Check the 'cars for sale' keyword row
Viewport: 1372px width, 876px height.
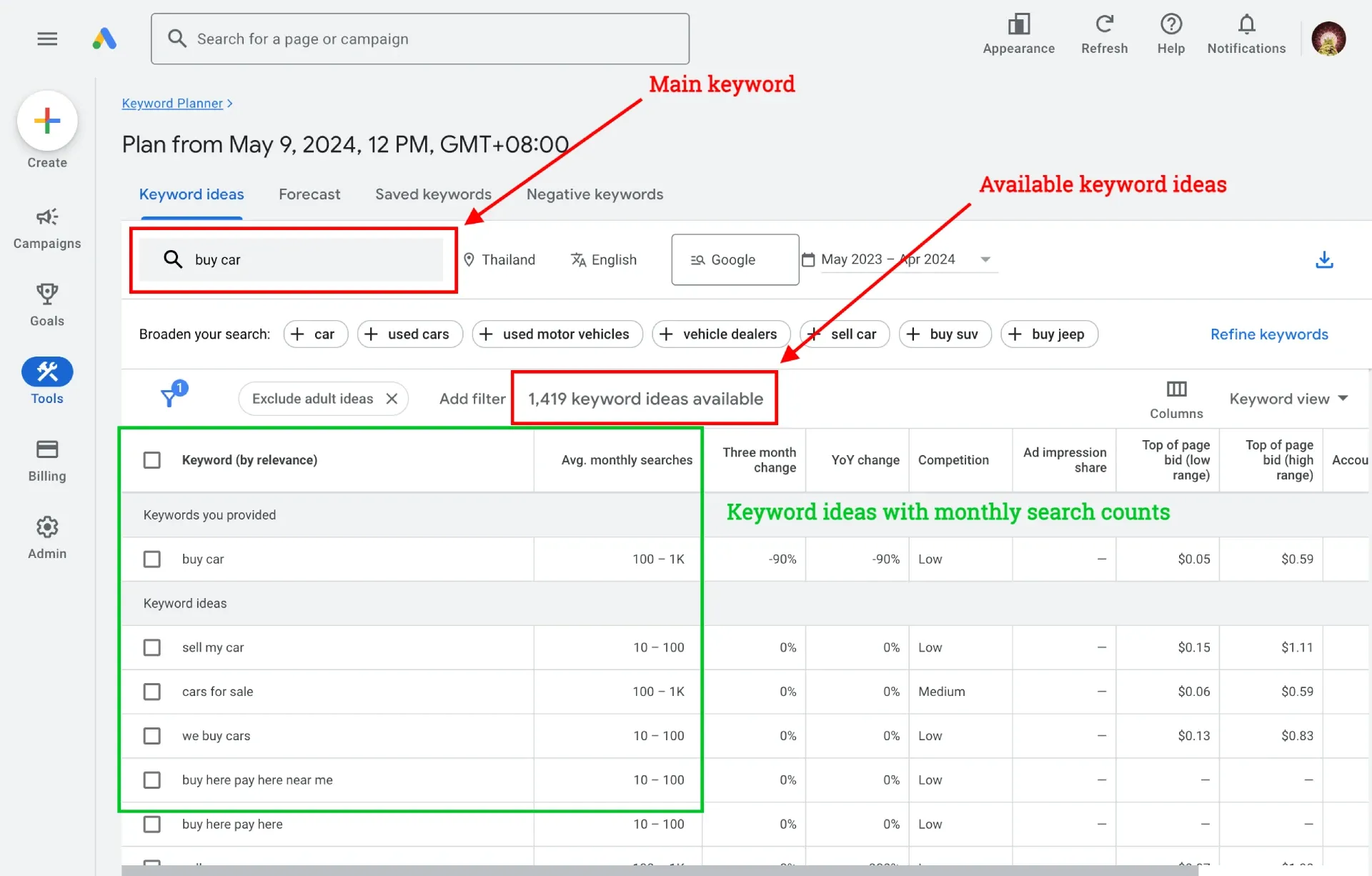pos(151,692)
